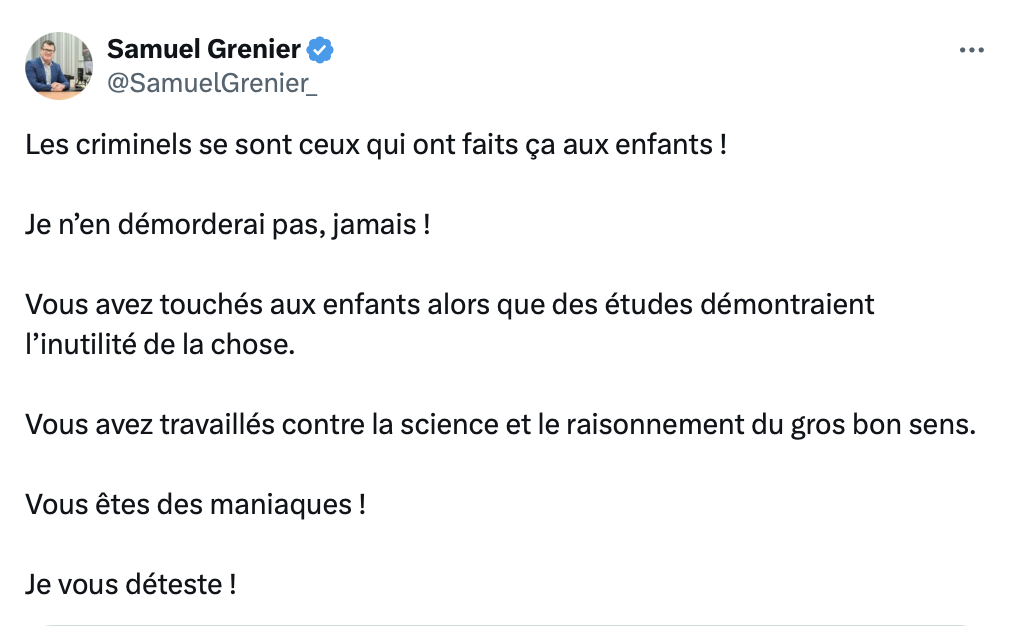Click the word "criminels" in the first line
This screenshot has height=626, width=1012.
click(134, 145)
